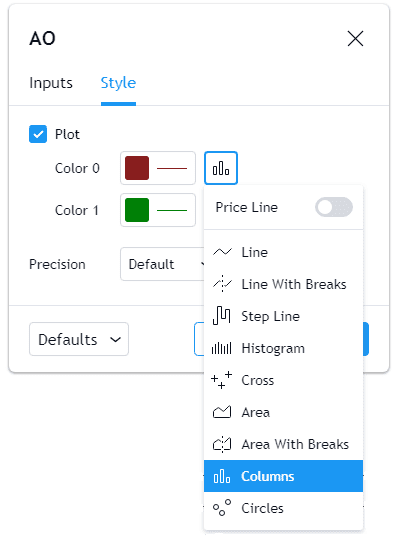Toggle the Price Line switch
403x537 pixels.
[334, 207]
